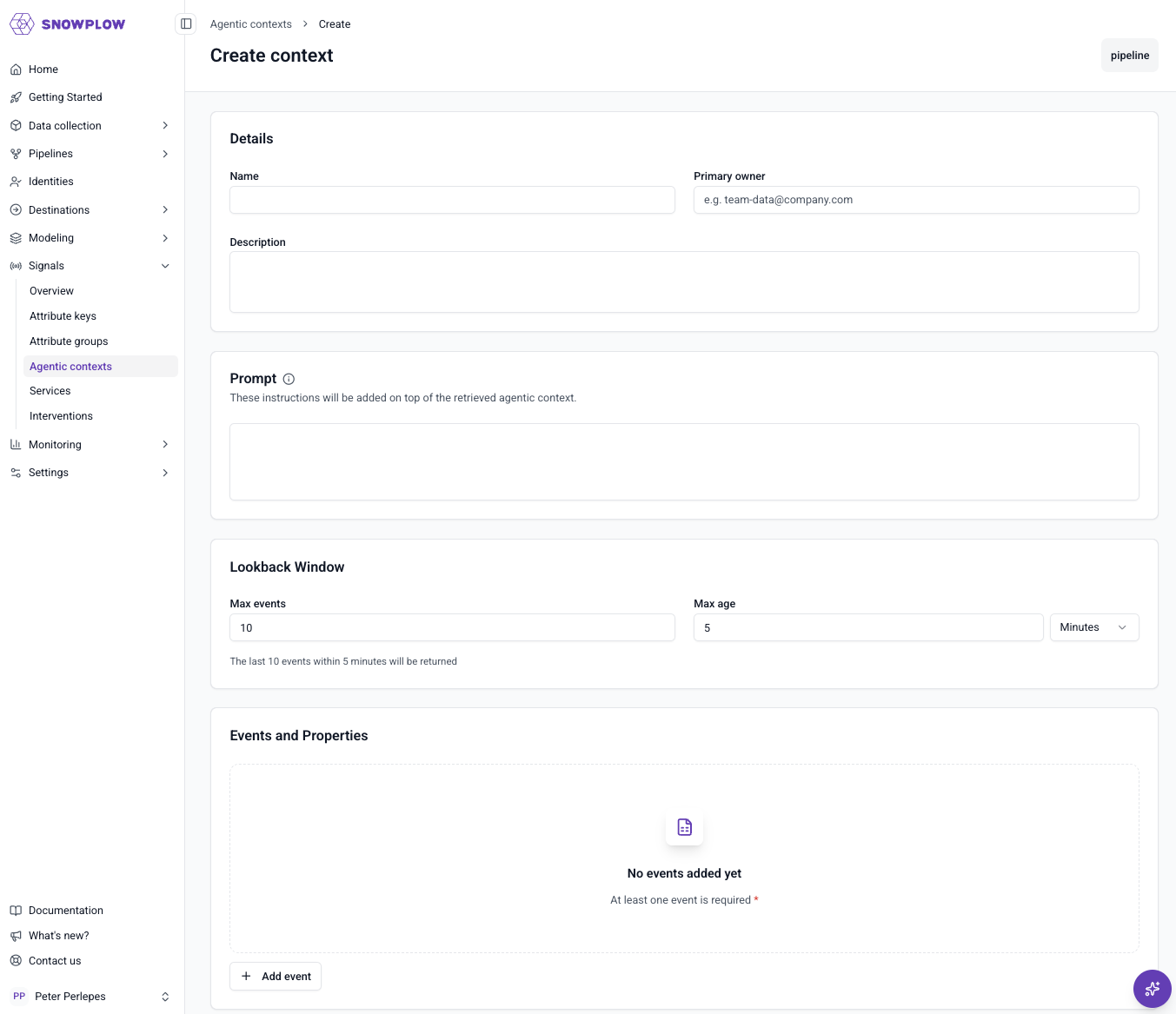Expand the Settings menu chevron
The image size is (1176, 1014).
click(165, 473)
